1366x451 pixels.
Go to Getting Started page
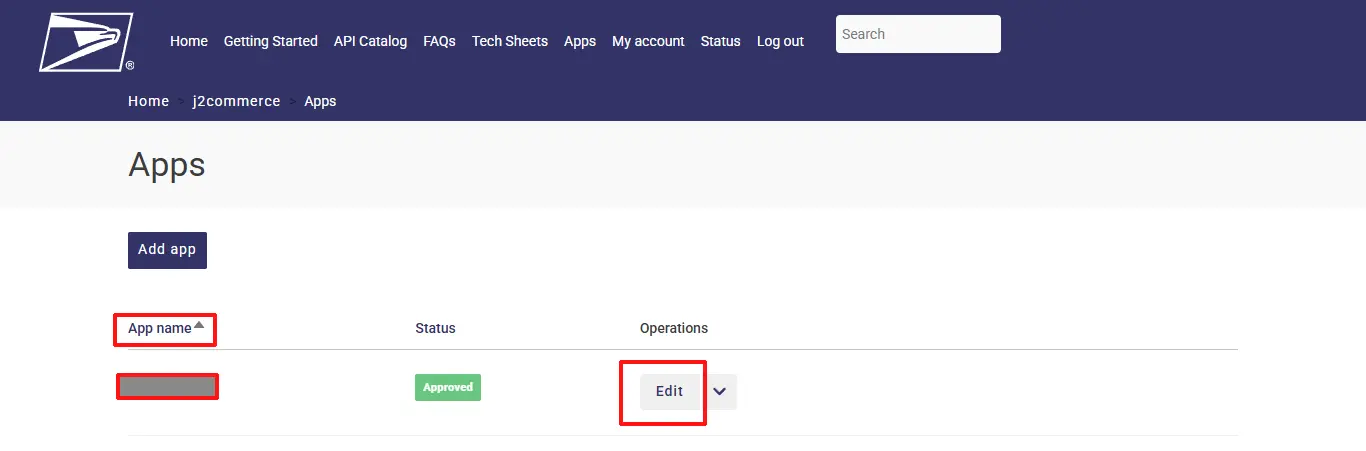tap(271, 41)
